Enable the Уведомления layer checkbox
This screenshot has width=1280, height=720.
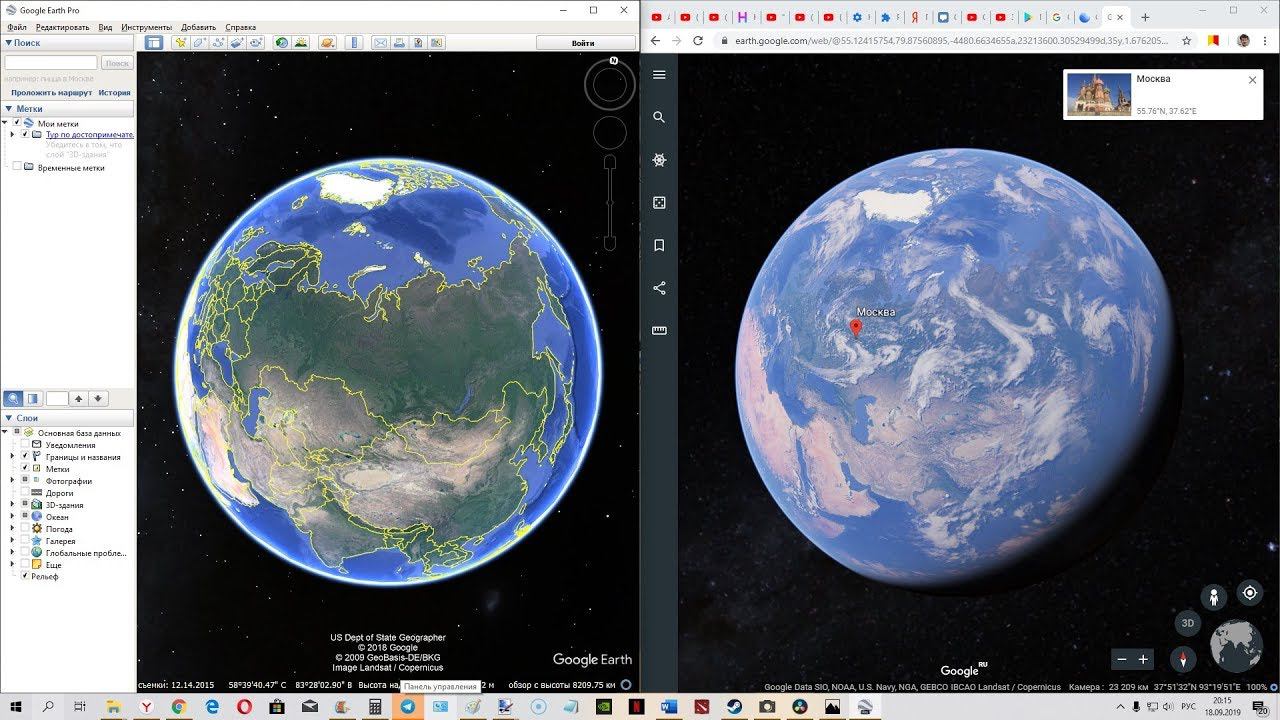25,445
